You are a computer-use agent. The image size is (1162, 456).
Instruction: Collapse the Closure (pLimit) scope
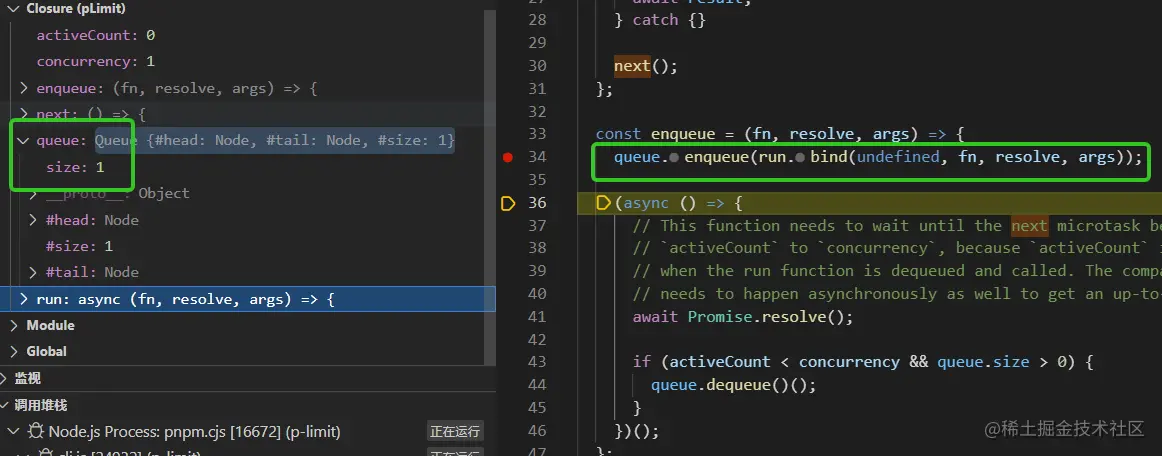click(x=15, y=9)
